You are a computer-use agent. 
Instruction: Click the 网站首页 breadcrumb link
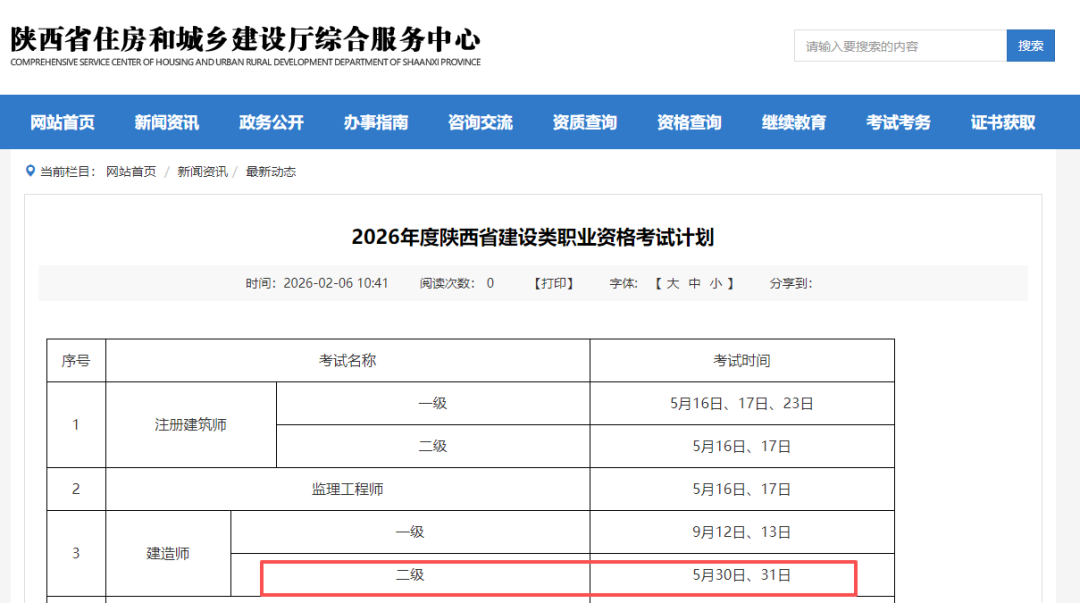tap(131, 172)
